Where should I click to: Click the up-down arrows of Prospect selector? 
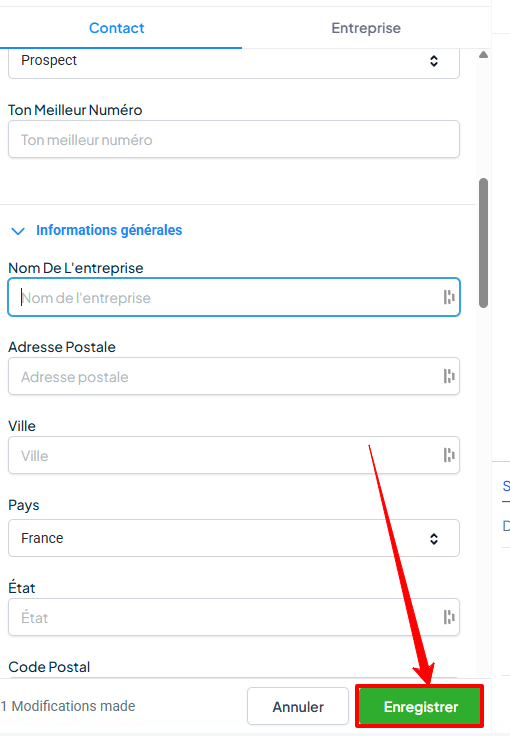434,61
